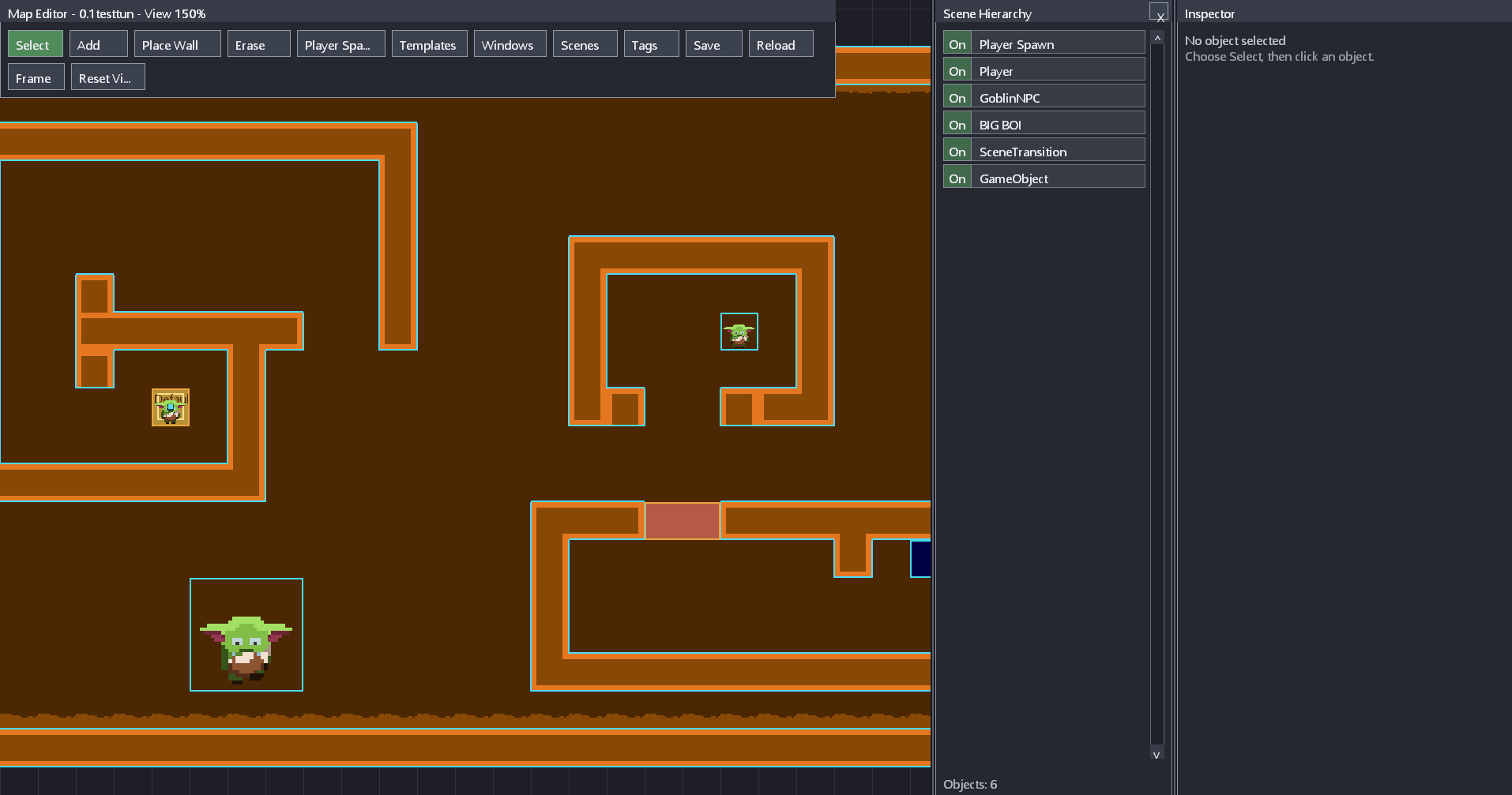Open the Scenes menu
Image resolution: width=1512 pixels, height=795 pixels.
pos(585,44)
